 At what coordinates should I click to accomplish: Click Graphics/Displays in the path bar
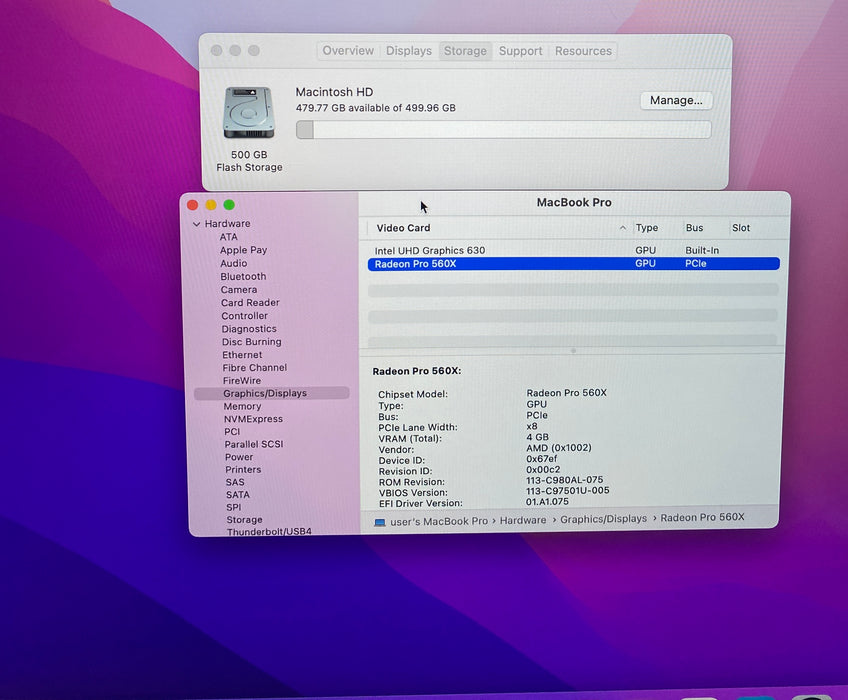[x=604, y=519]
